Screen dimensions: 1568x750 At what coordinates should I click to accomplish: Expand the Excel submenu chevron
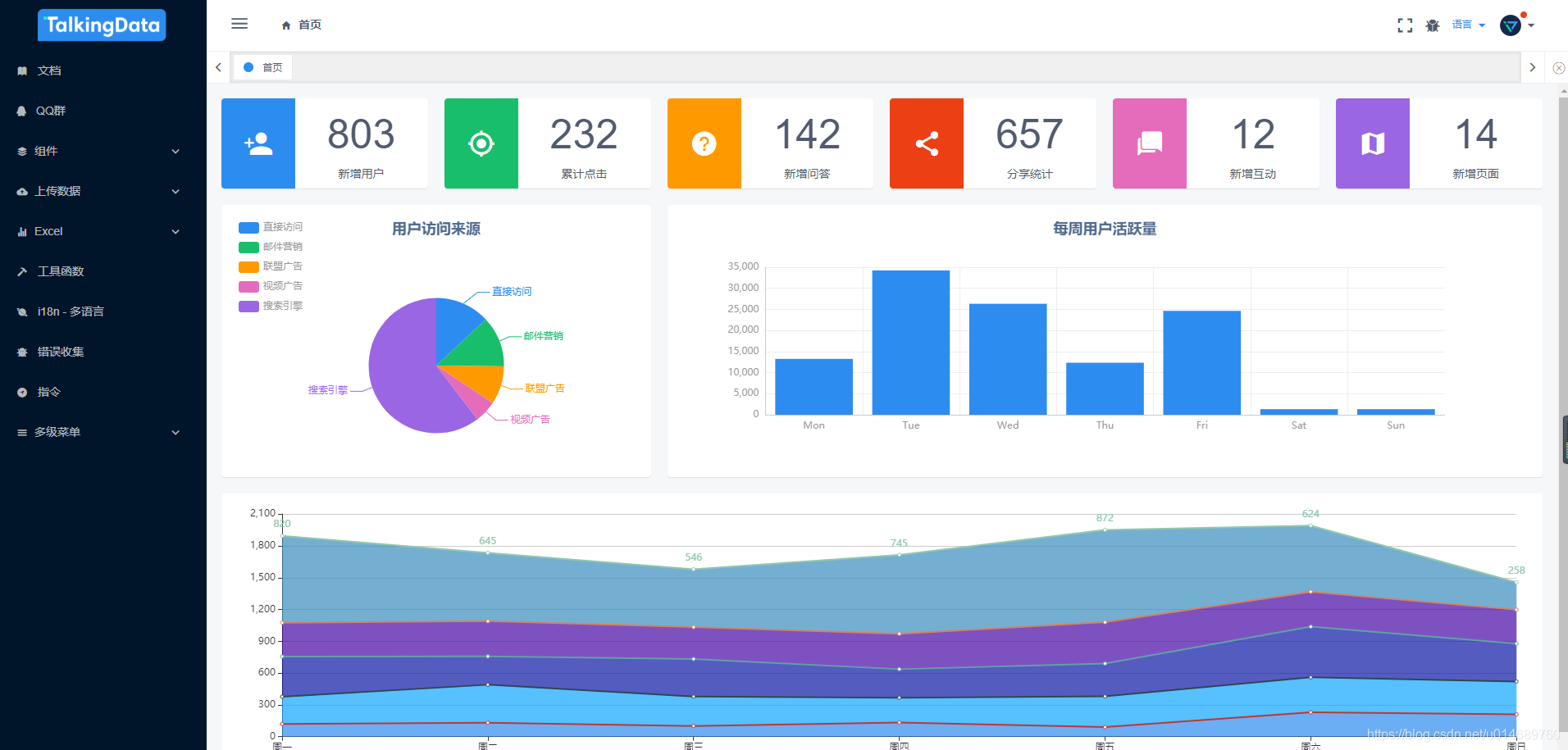175,232
